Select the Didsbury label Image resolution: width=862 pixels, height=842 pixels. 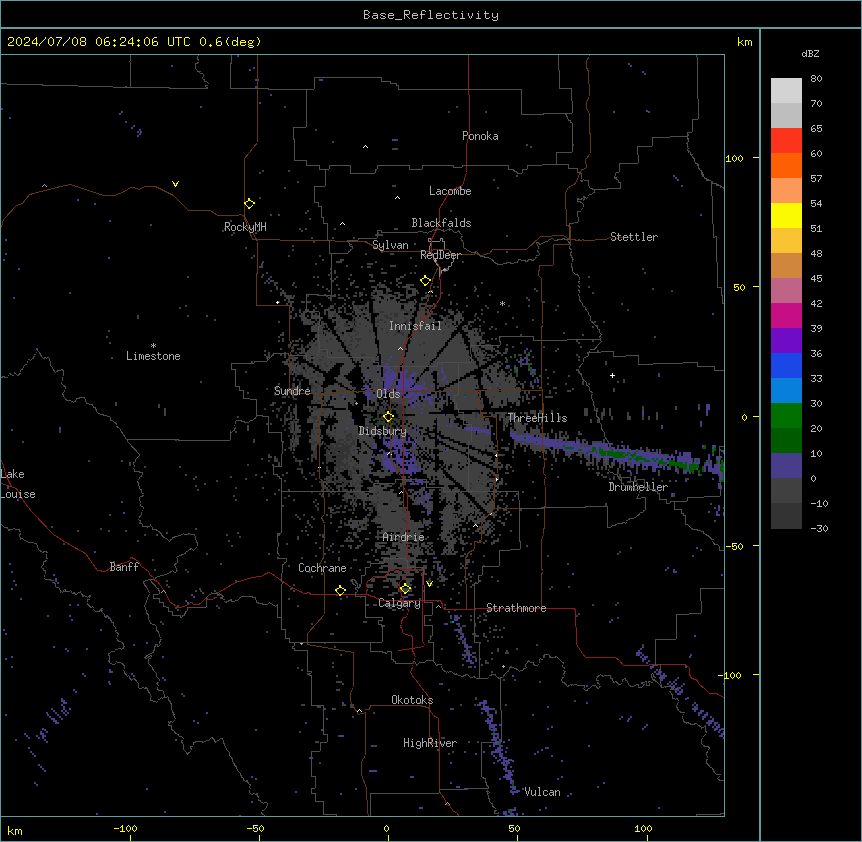tap(383, 431)
